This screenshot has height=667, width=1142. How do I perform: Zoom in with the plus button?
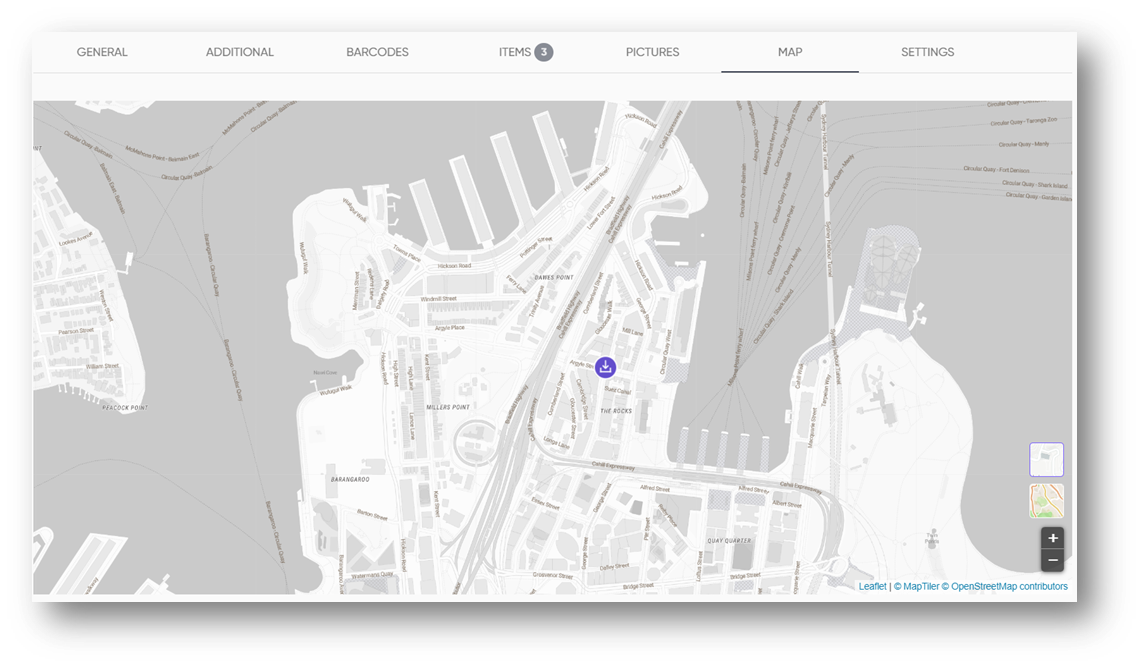pyautogui.click(x=1052, y=538)
